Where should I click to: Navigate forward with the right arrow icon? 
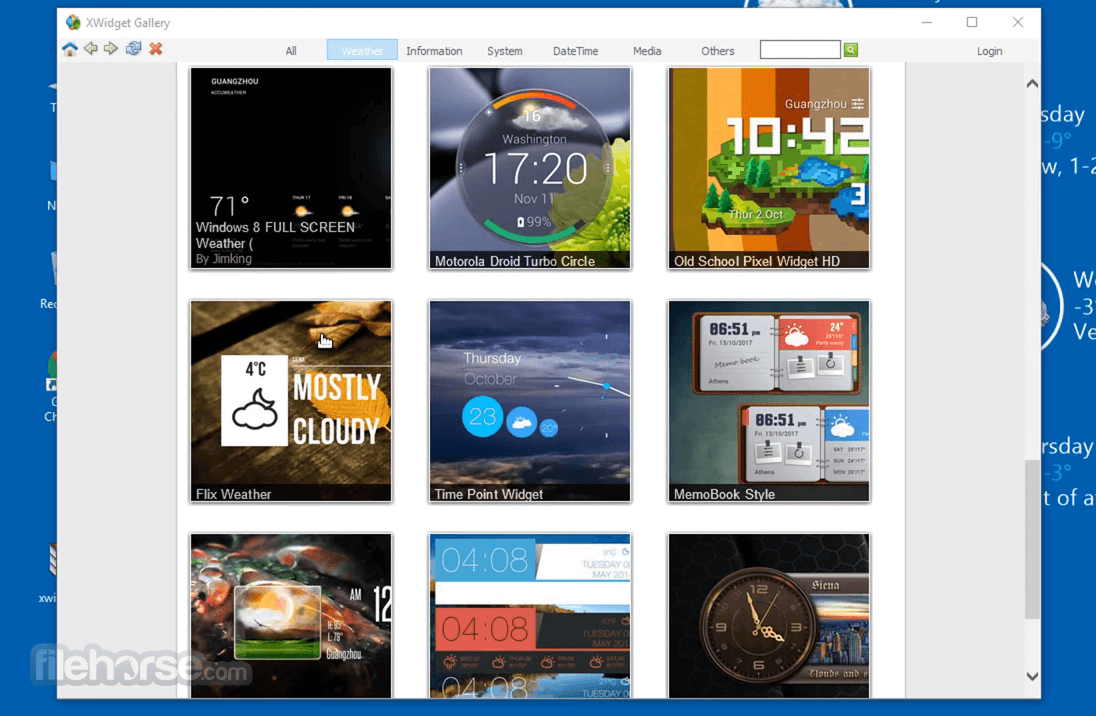(x=111, y=48)
